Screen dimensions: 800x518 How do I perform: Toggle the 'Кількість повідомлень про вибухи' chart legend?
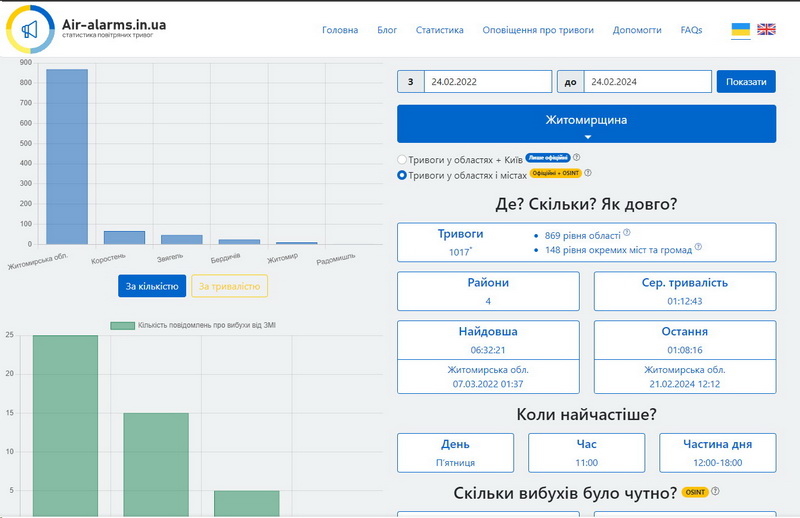click(184, 325)
